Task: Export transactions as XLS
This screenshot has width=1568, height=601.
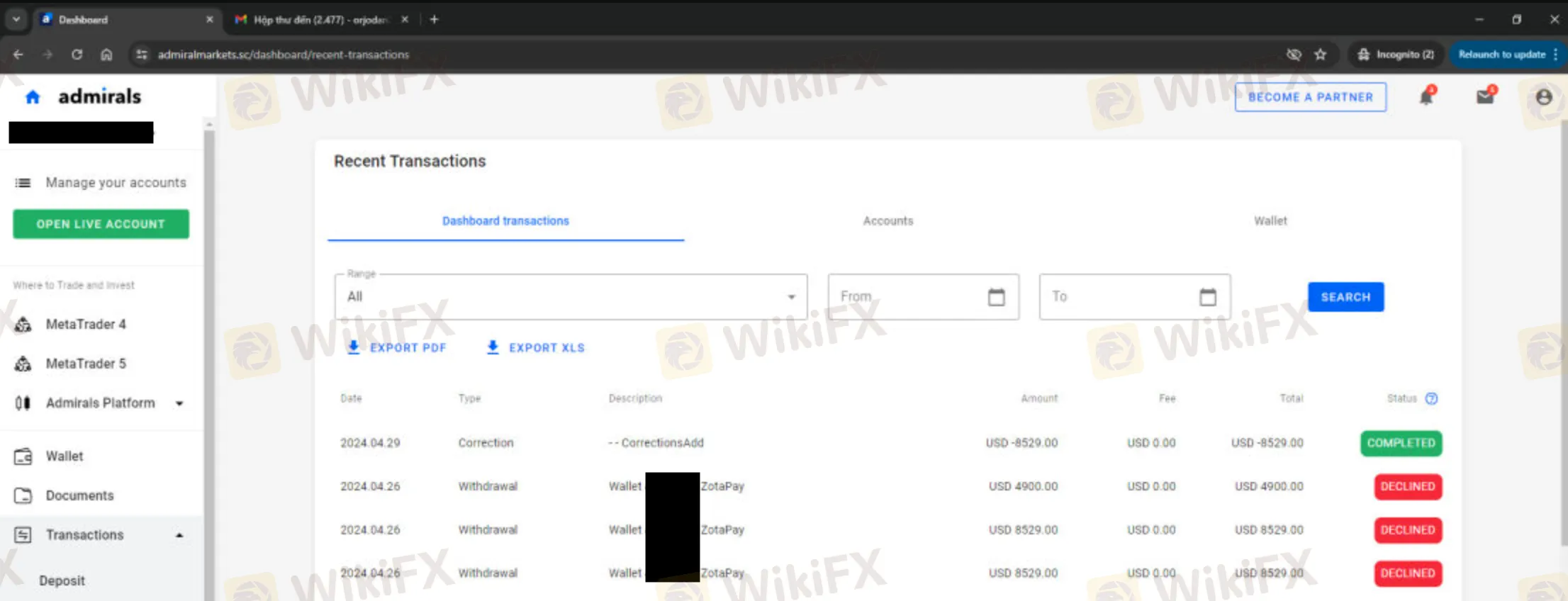Action: click(x=535, y=347)
